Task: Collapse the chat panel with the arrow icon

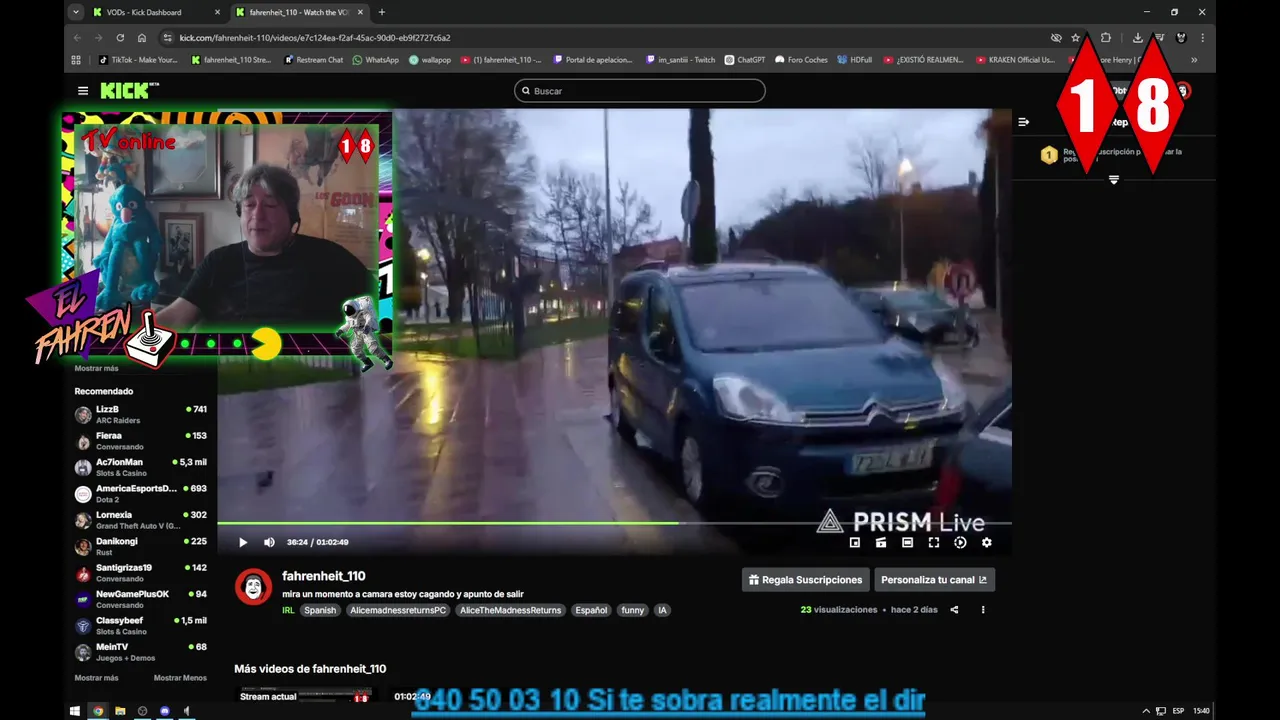Action: (x=1023, y=122)
